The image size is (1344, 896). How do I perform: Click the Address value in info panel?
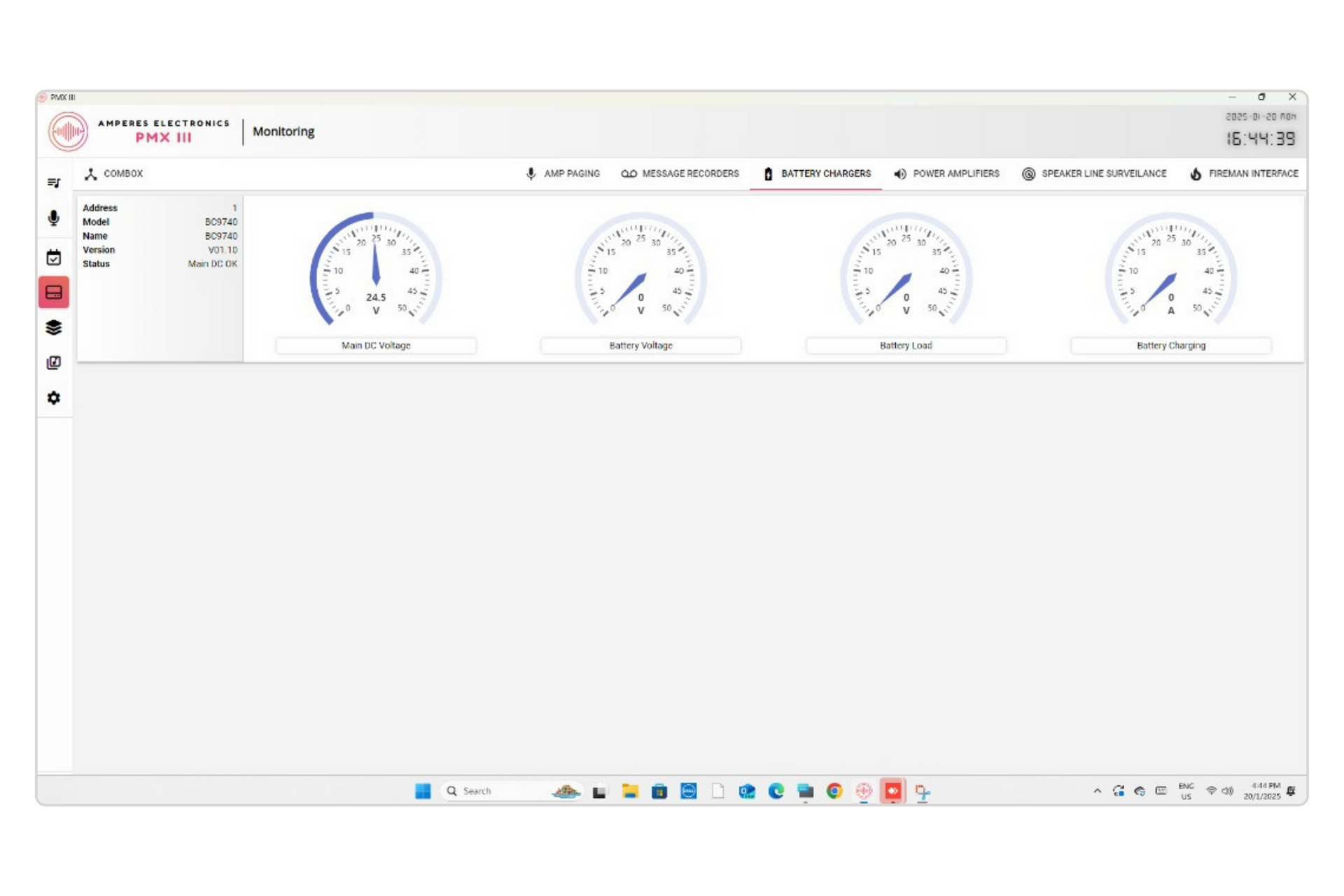pyautogui.click(x=234, y=208)
